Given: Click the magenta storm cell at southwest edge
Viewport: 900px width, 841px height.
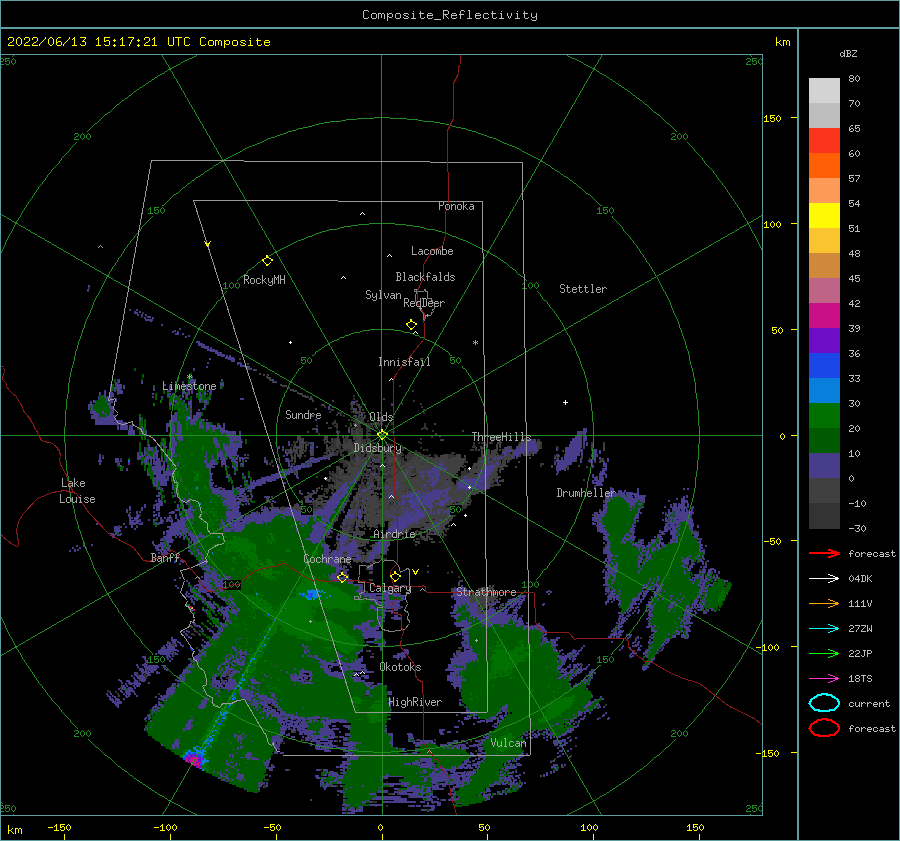Looking at the screenshot, I should pos(194,759).
